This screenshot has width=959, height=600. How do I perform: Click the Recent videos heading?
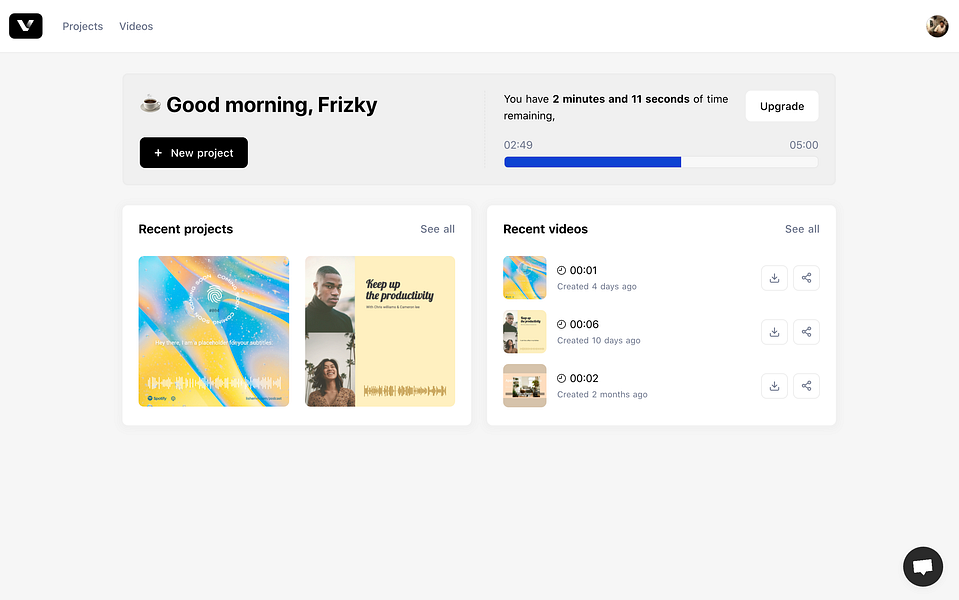click(x=546, y=229)
